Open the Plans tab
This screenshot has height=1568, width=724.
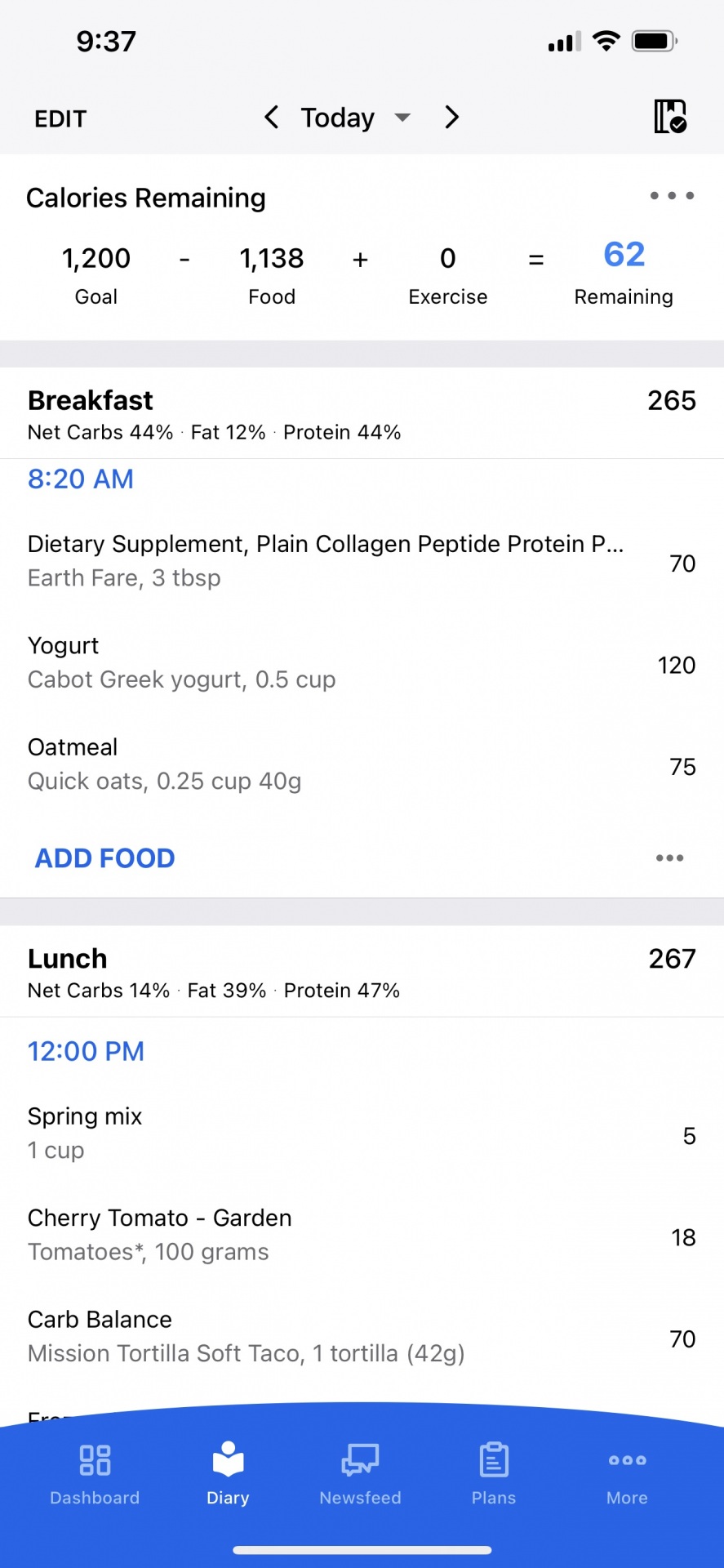click(494, 1474)
